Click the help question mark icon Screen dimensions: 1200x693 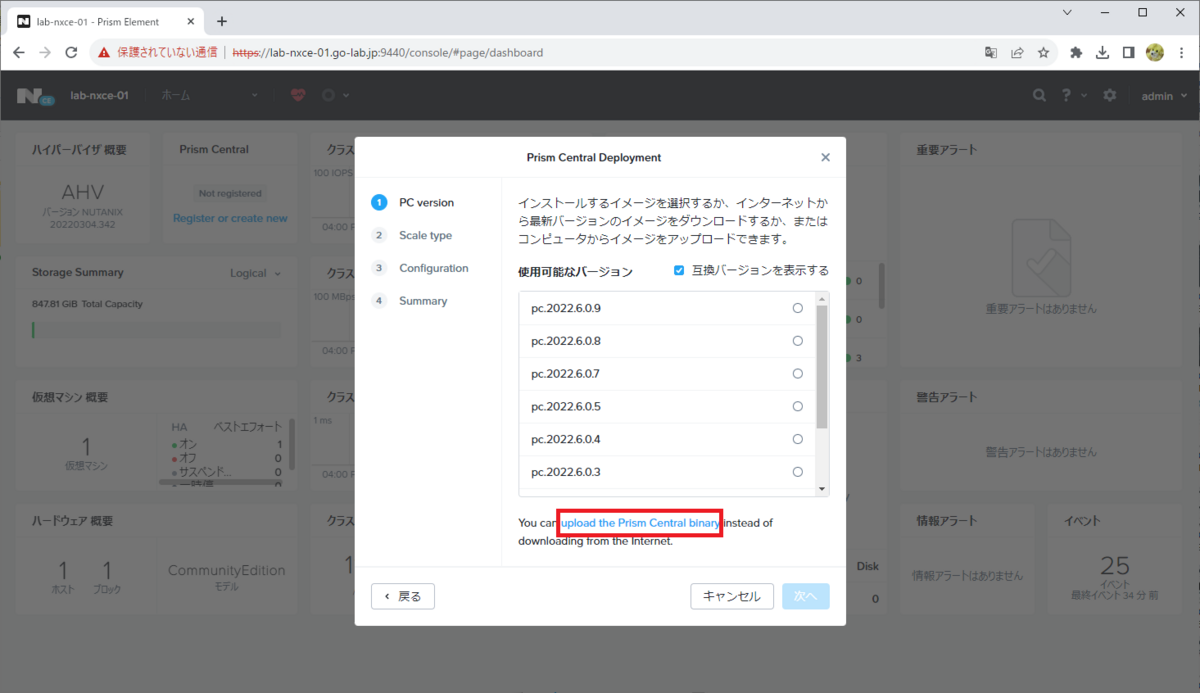pyautogui.click(x=1067, y=95)
